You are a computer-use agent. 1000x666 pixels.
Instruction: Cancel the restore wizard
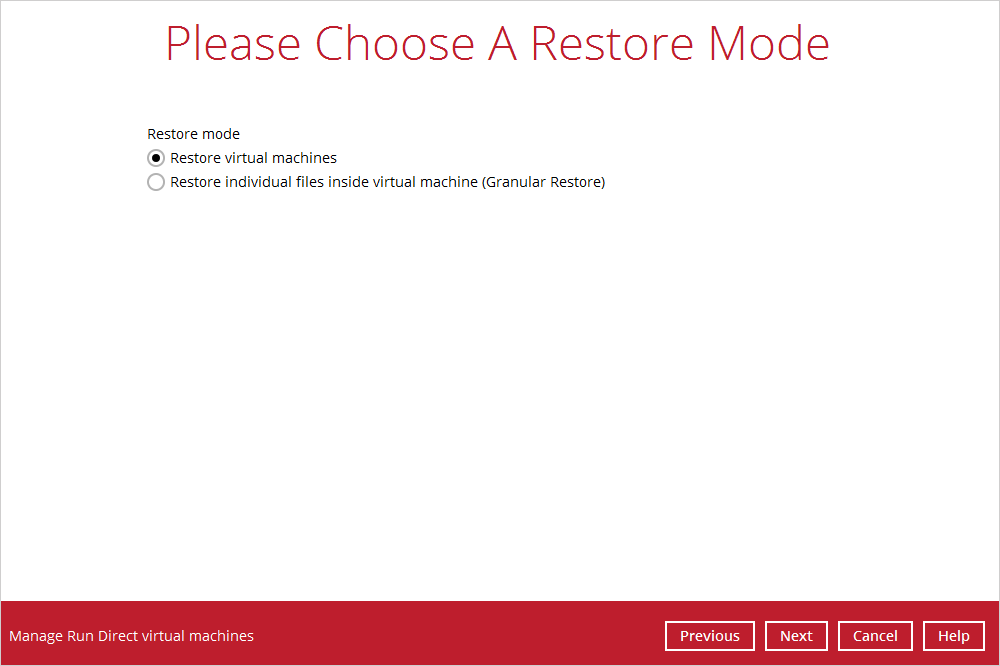(875, 636)
